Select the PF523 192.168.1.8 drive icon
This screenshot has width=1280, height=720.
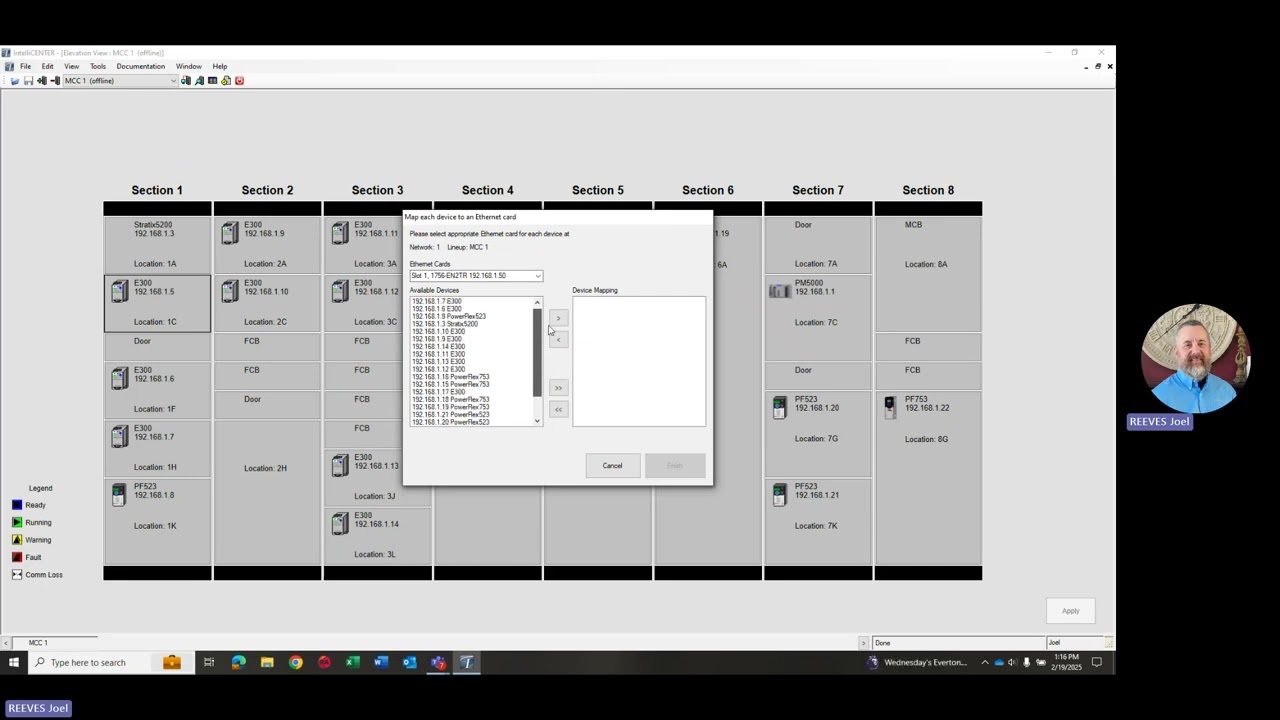119,494
